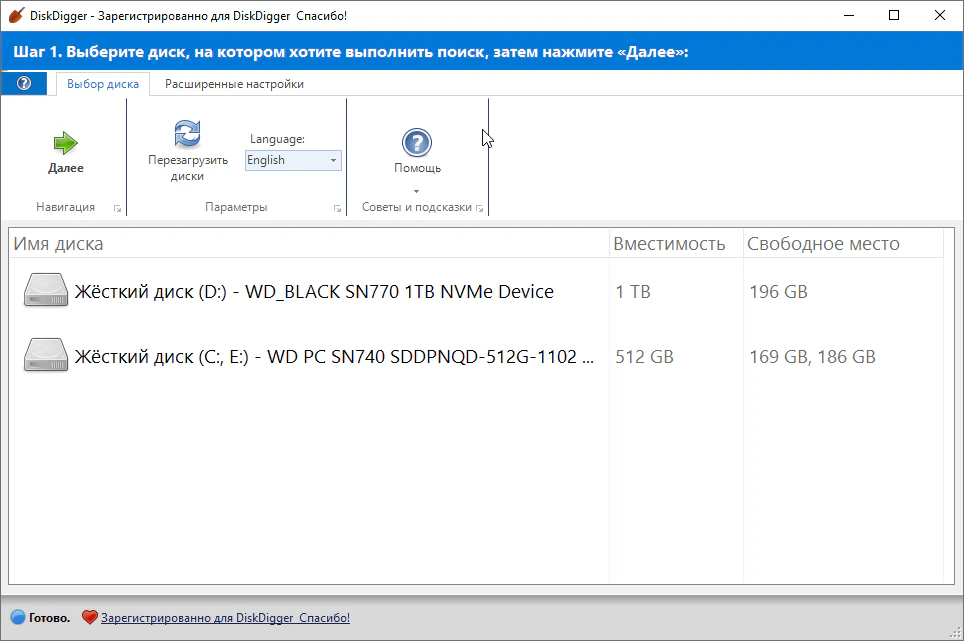
Task: Open the Советы и подсказки group launcher
Action: (x=480, y=209)
